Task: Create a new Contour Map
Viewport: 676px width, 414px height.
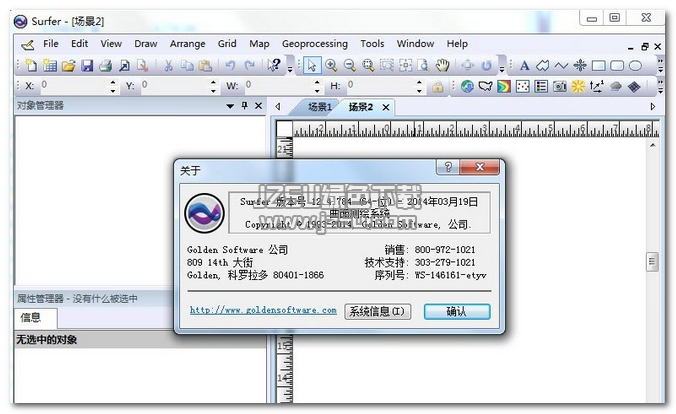Action: pos(504,87)
